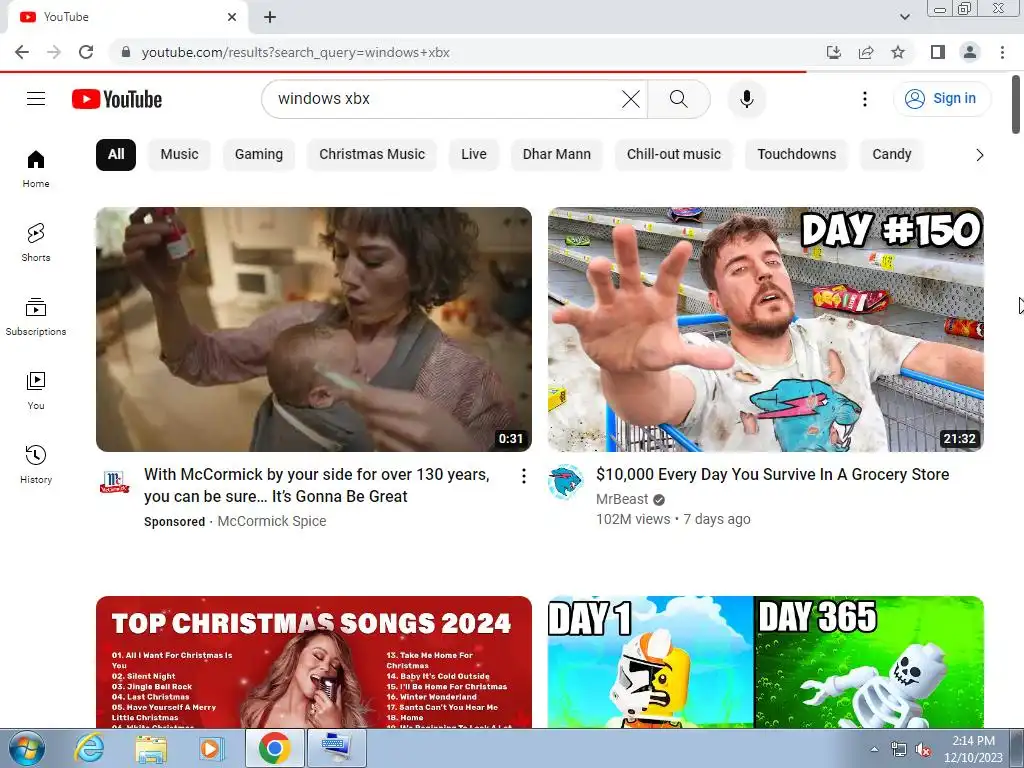Open Shorts in the sidebar
1024x768 pixels.
36,242
